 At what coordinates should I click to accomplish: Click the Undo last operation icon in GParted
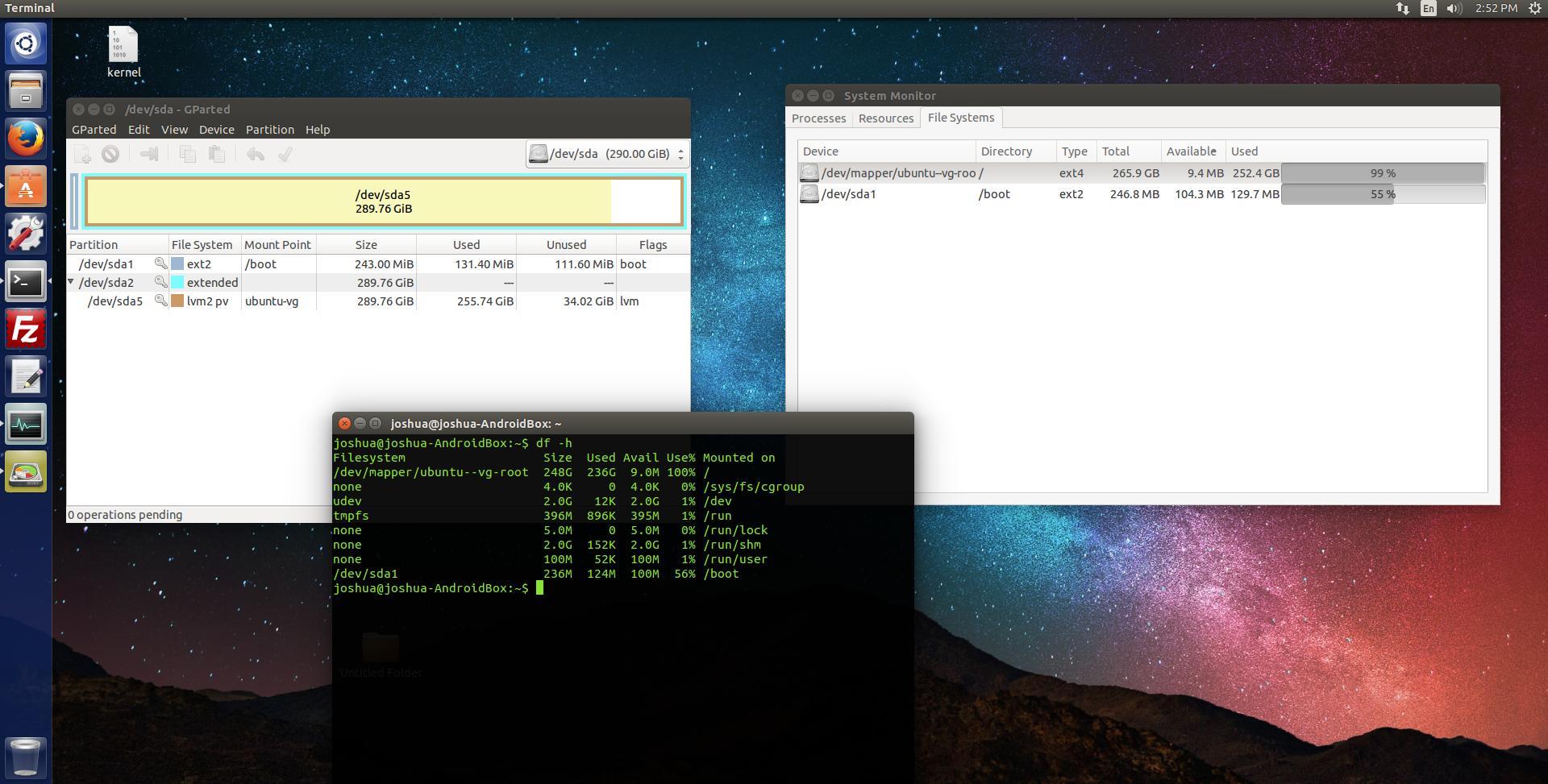(x=256, y=154)
